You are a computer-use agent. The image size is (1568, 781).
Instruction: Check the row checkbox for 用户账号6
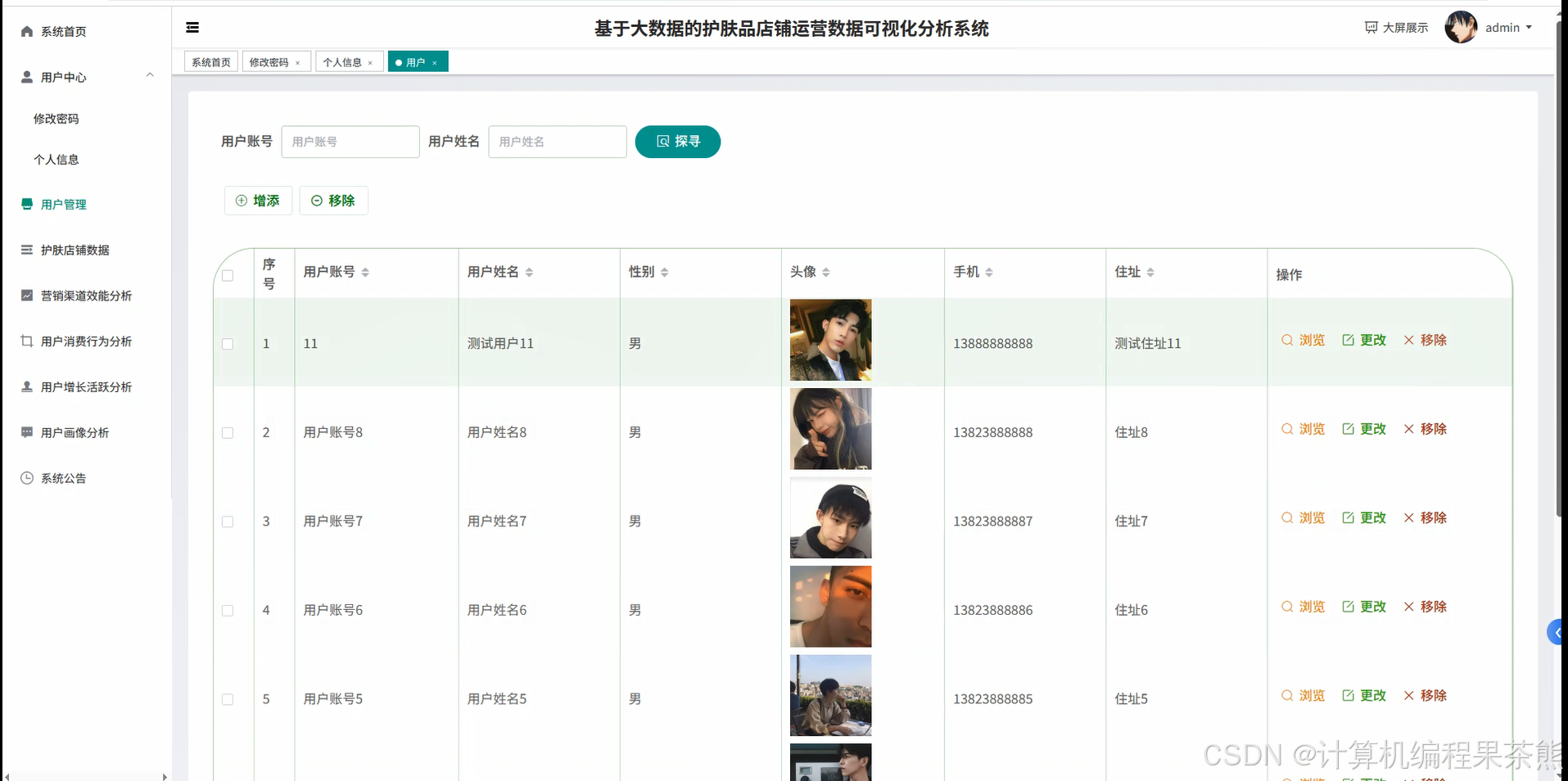click(228, 611)
